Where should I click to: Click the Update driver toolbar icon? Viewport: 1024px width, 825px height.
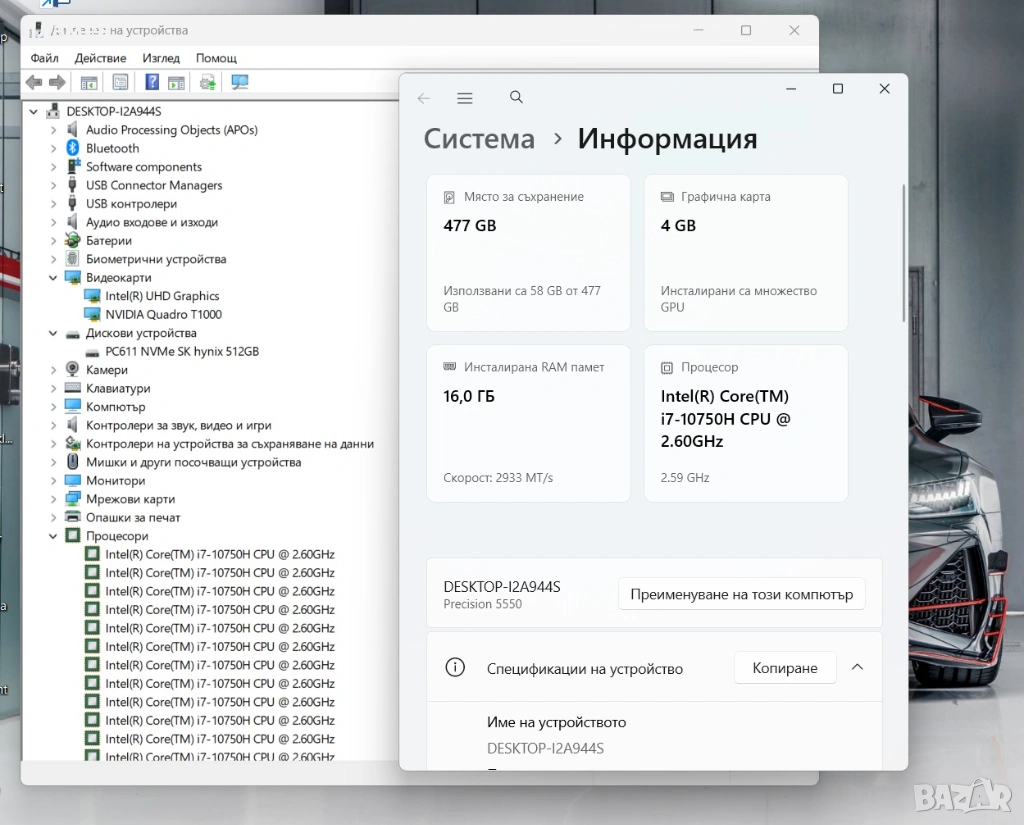tap(207, 82)
